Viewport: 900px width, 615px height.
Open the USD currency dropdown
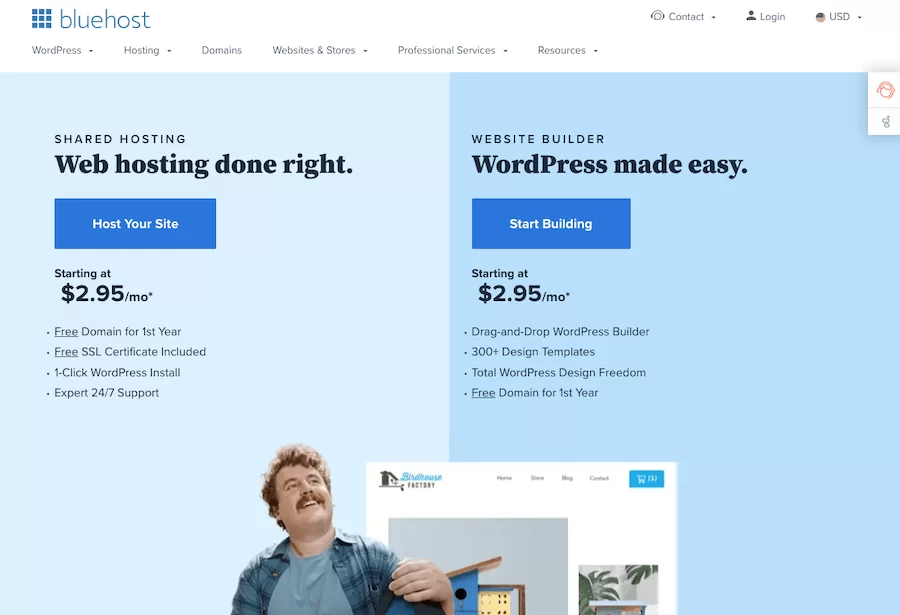pos(839,17)
